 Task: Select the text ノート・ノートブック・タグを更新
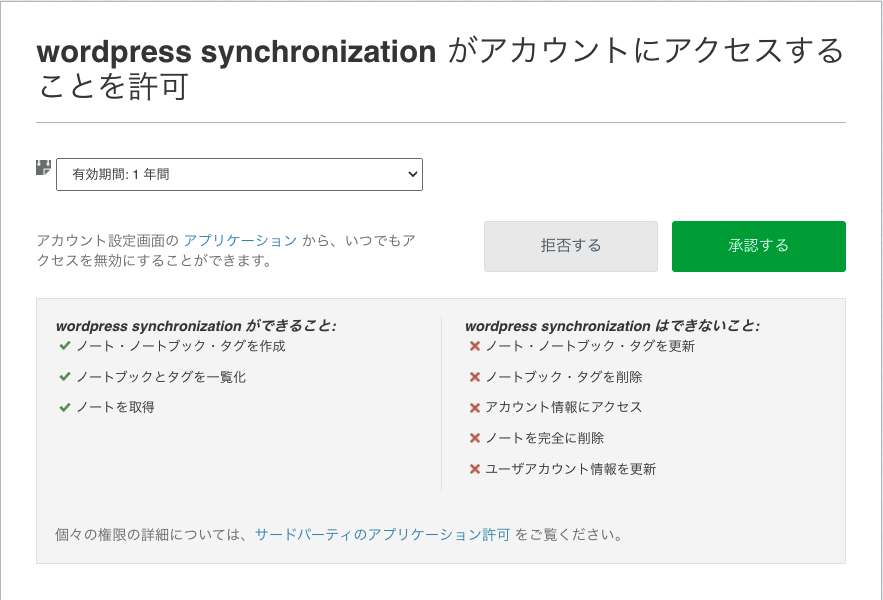coord(590,346)
